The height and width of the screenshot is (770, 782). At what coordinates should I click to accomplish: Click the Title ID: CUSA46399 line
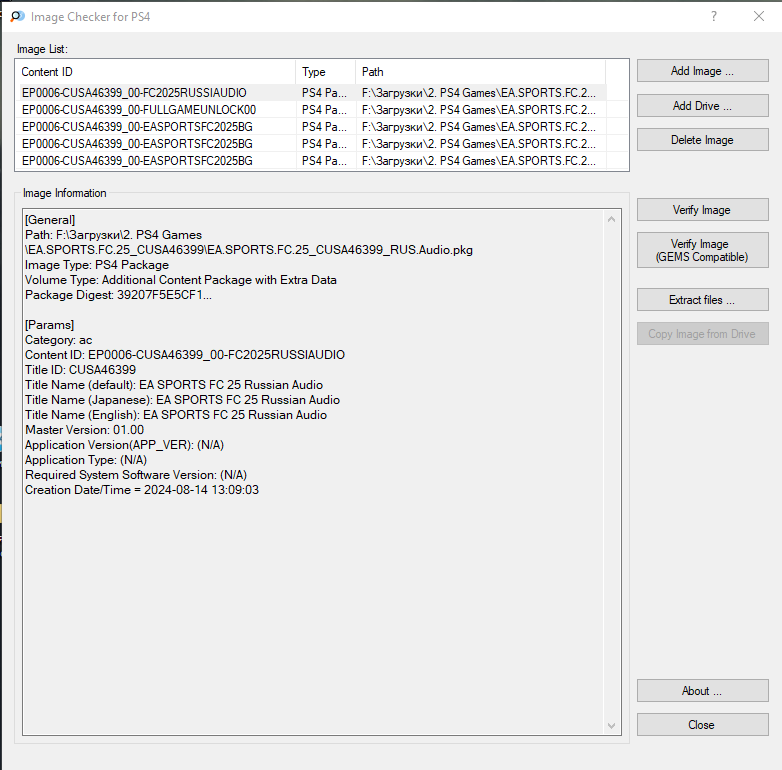[80, 370]
